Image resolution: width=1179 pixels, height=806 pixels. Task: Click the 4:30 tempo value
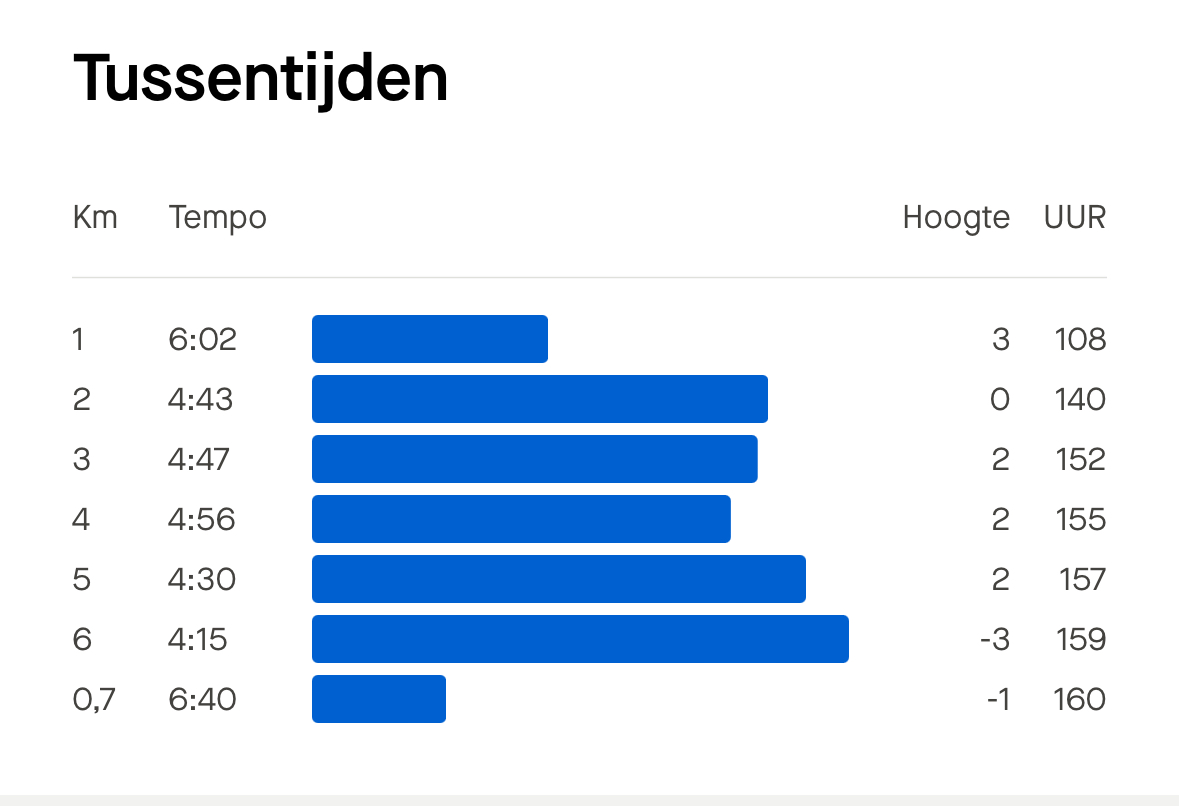click(x=202, y=580)
